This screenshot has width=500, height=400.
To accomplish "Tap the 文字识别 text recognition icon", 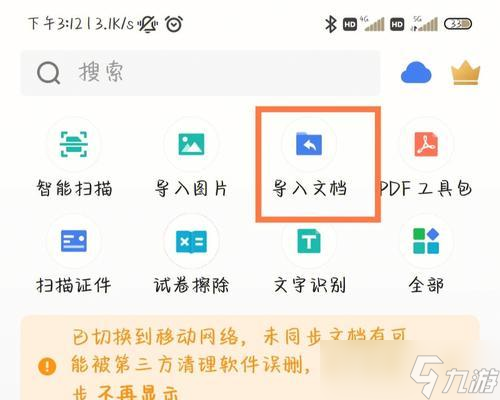I will tap(309, 241).
